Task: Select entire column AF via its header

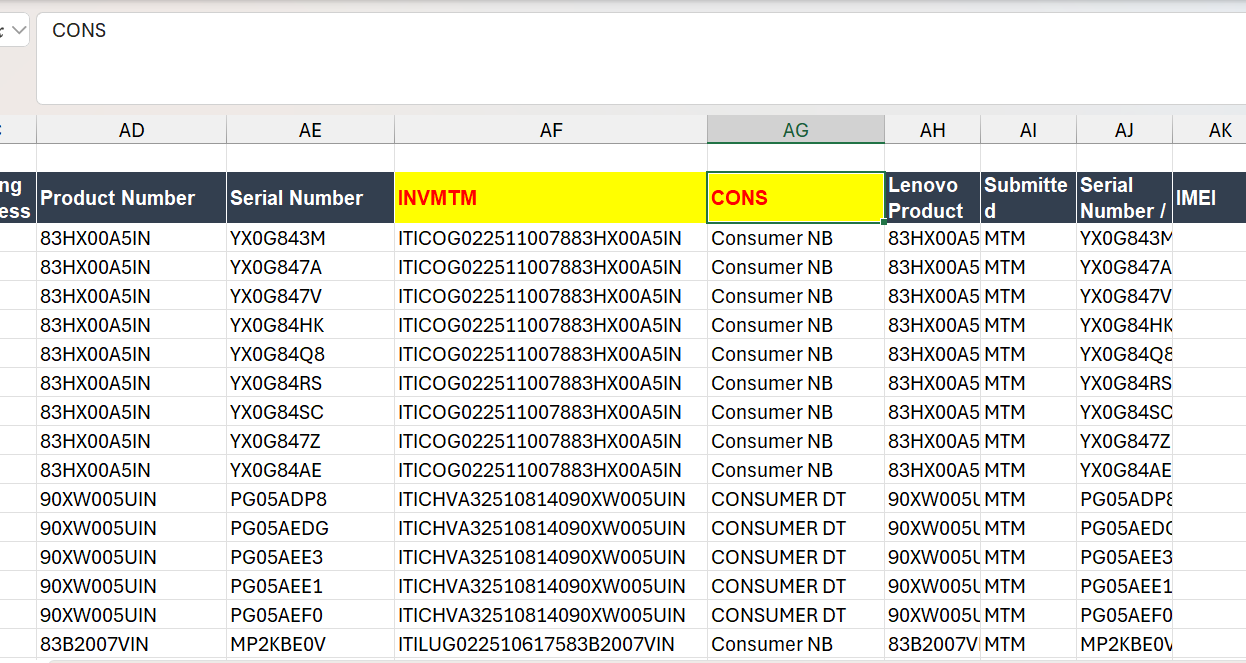Action: click(551, 130)
